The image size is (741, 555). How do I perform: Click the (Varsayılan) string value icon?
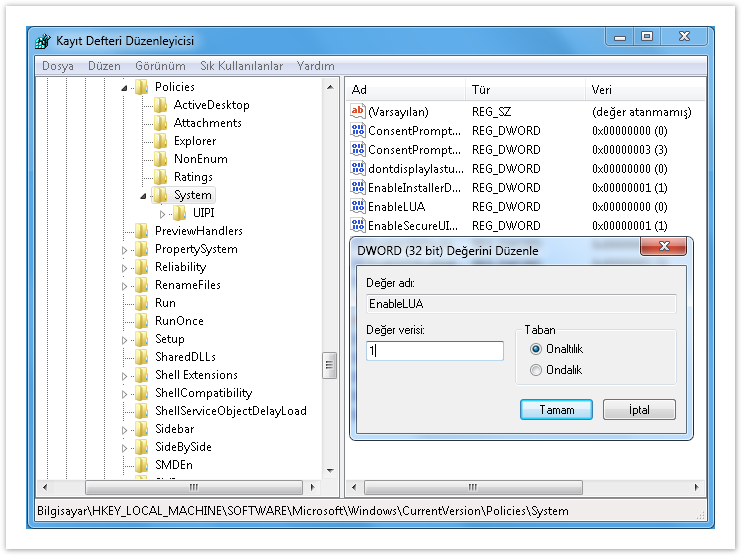pyautogui.click(x=358, y=111)
